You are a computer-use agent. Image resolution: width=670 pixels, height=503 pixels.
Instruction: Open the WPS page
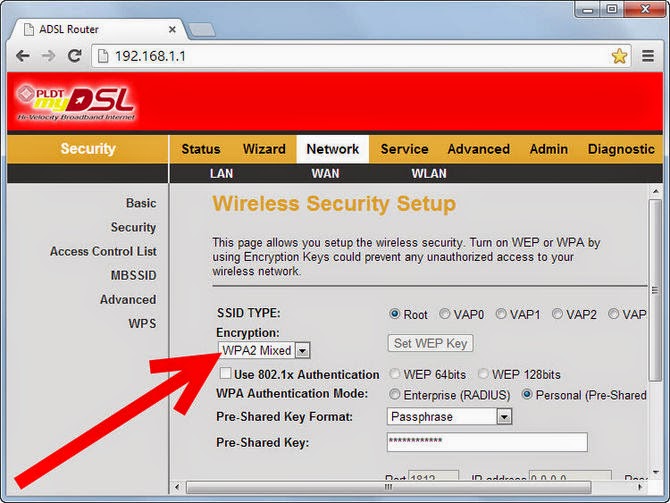click(x=142, y=324)
